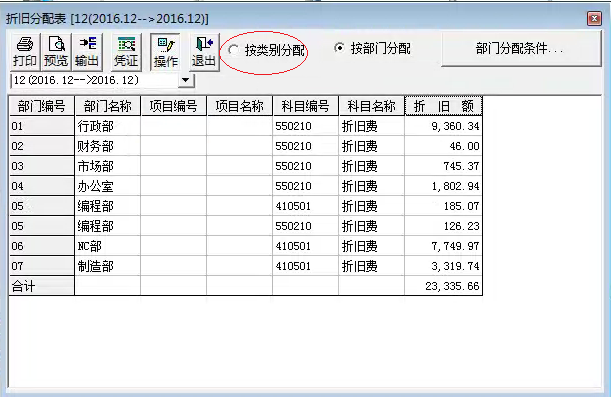Close the 折旧分配表 window
Viewport: 611px width, 397px height.
(594, 18)
